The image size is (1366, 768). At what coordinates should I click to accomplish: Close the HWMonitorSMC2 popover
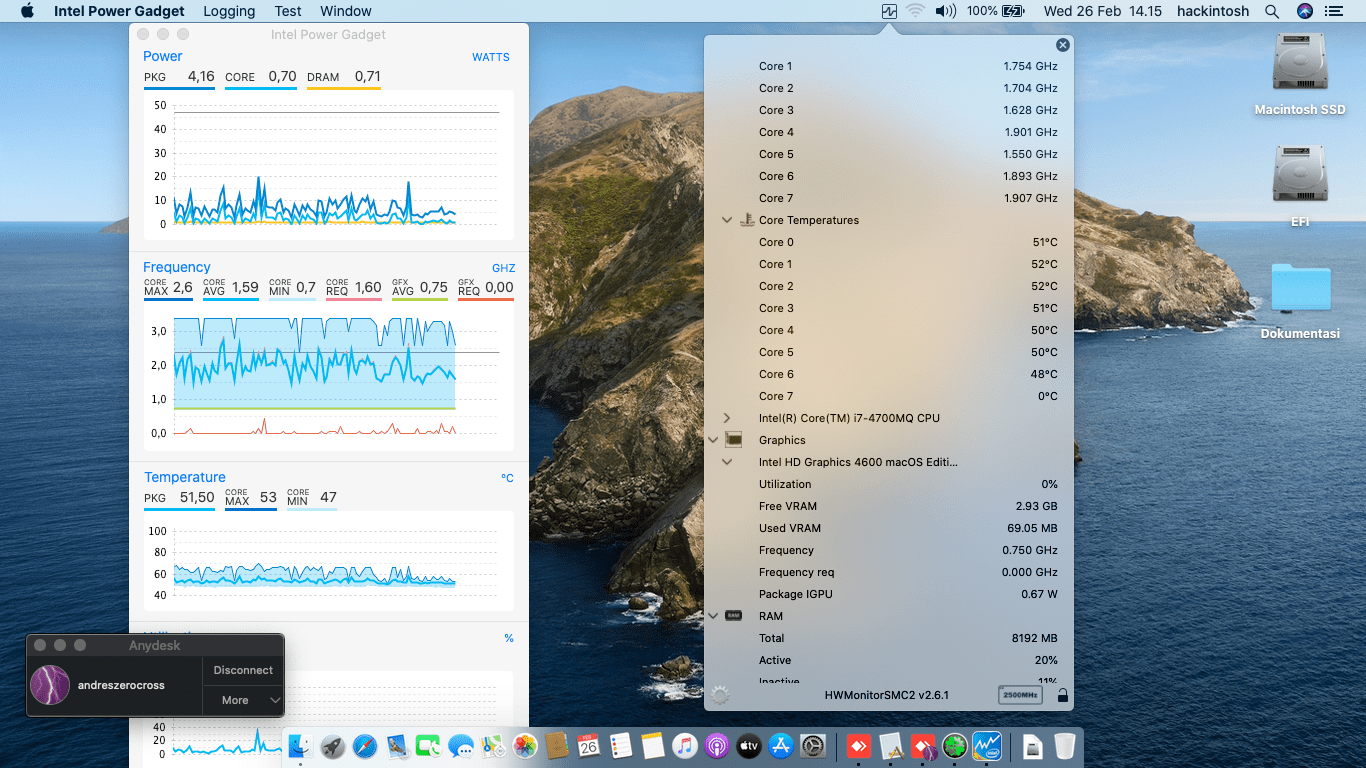tap(1063, 45)
